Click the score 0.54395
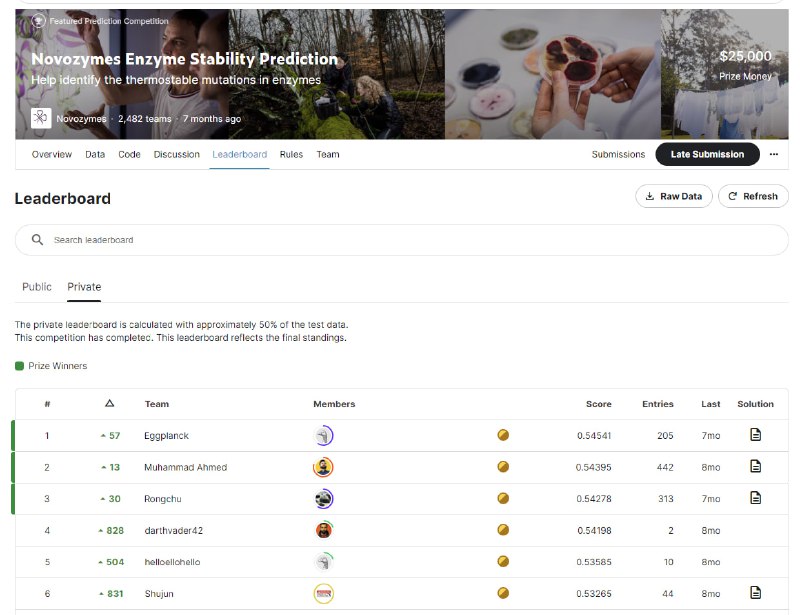This screenshot has height=615, width=800. (x=593, y=468)
